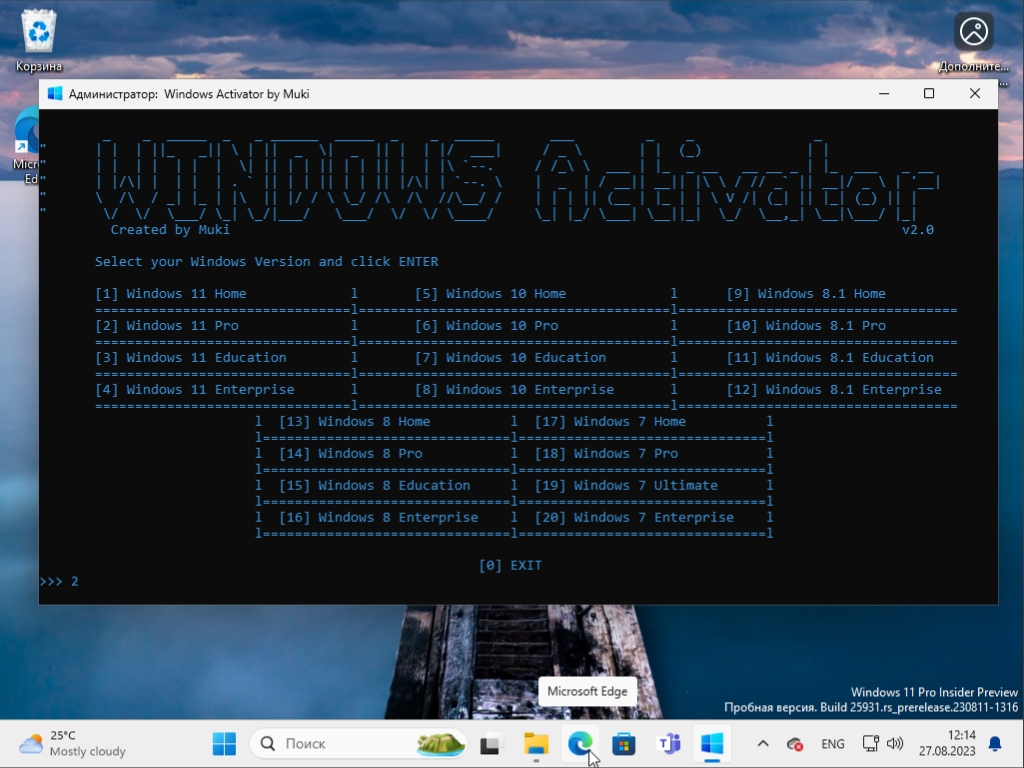
Task: Click the 'Created by Muki' text
Action: [x=170, y=230]
